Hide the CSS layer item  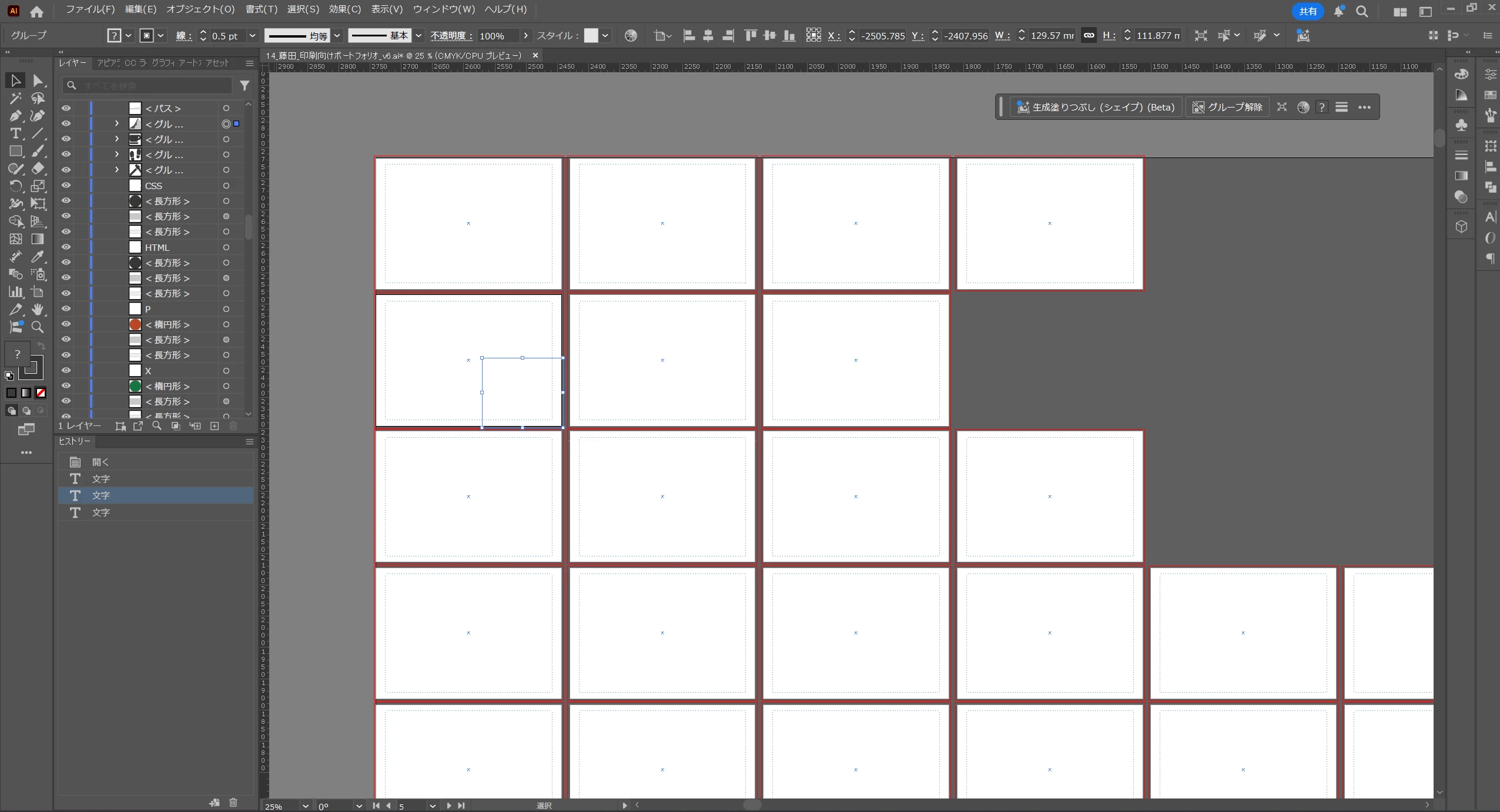(x=66, y=185)
